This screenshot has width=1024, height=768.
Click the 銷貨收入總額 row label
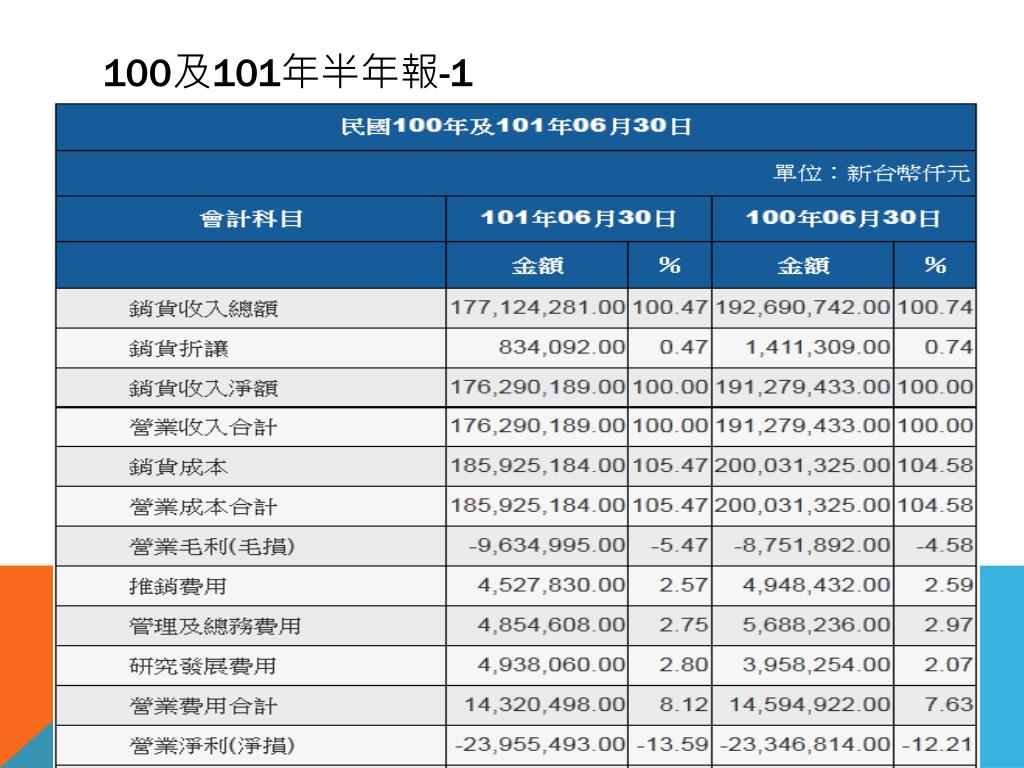203,308
